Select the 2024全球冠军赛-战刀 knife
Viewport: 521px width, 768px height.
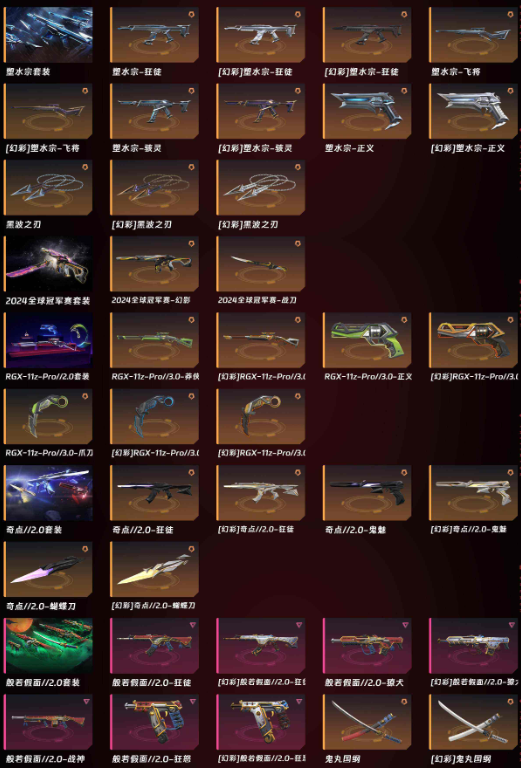tap(261, 264)
